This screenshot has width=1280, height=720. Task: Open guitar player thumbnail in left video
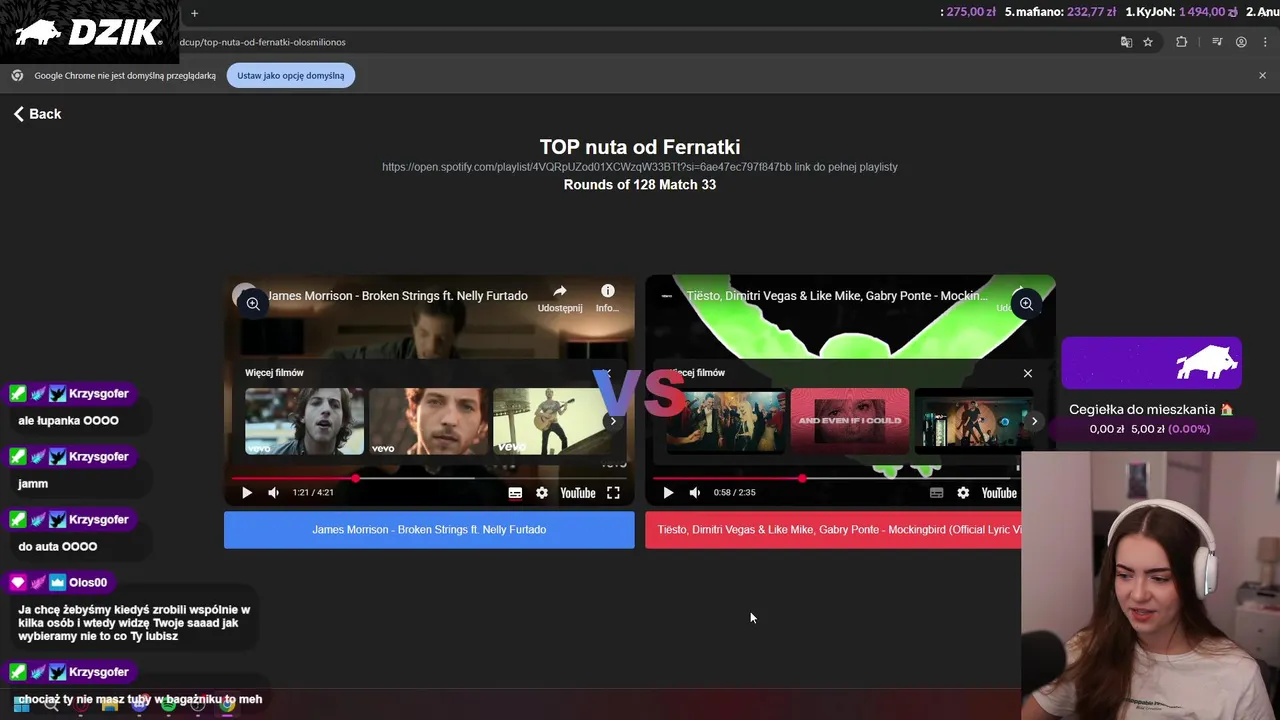pyautogui.click(x=550, y=421)
